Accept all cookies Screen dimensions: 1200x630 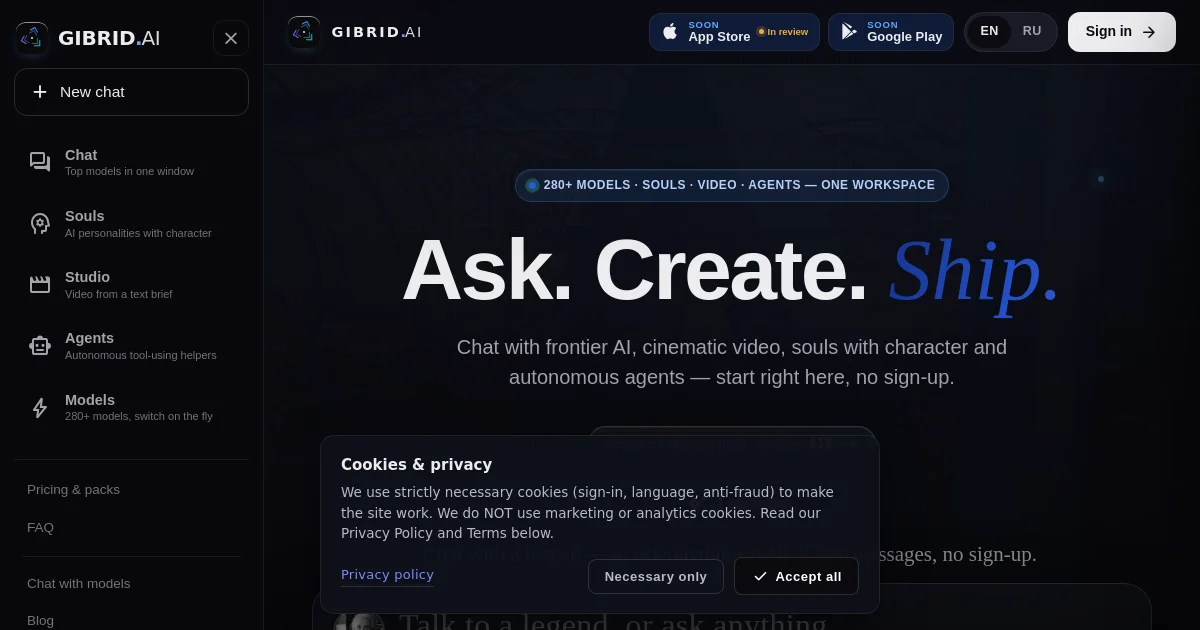point(796,577)
